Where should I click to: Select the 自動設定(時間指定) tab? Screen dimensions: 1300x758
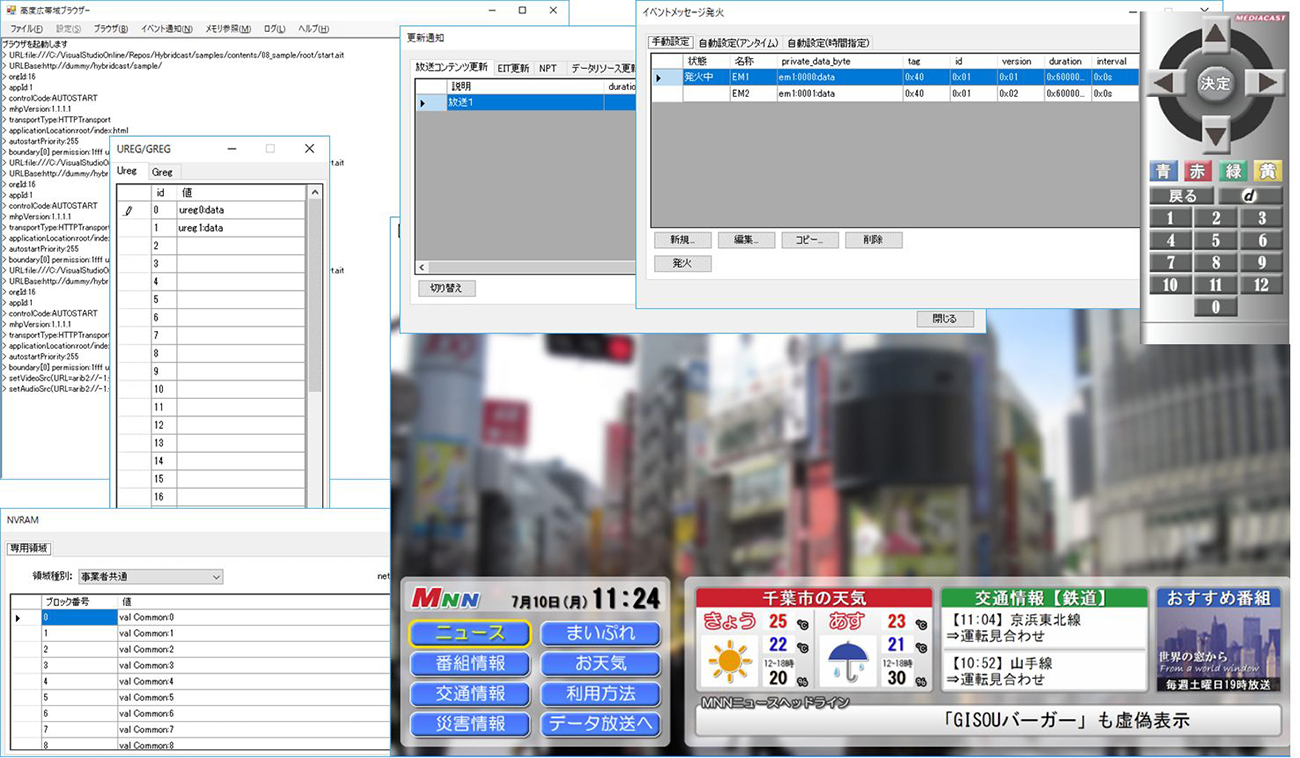(x=827, y=43)
